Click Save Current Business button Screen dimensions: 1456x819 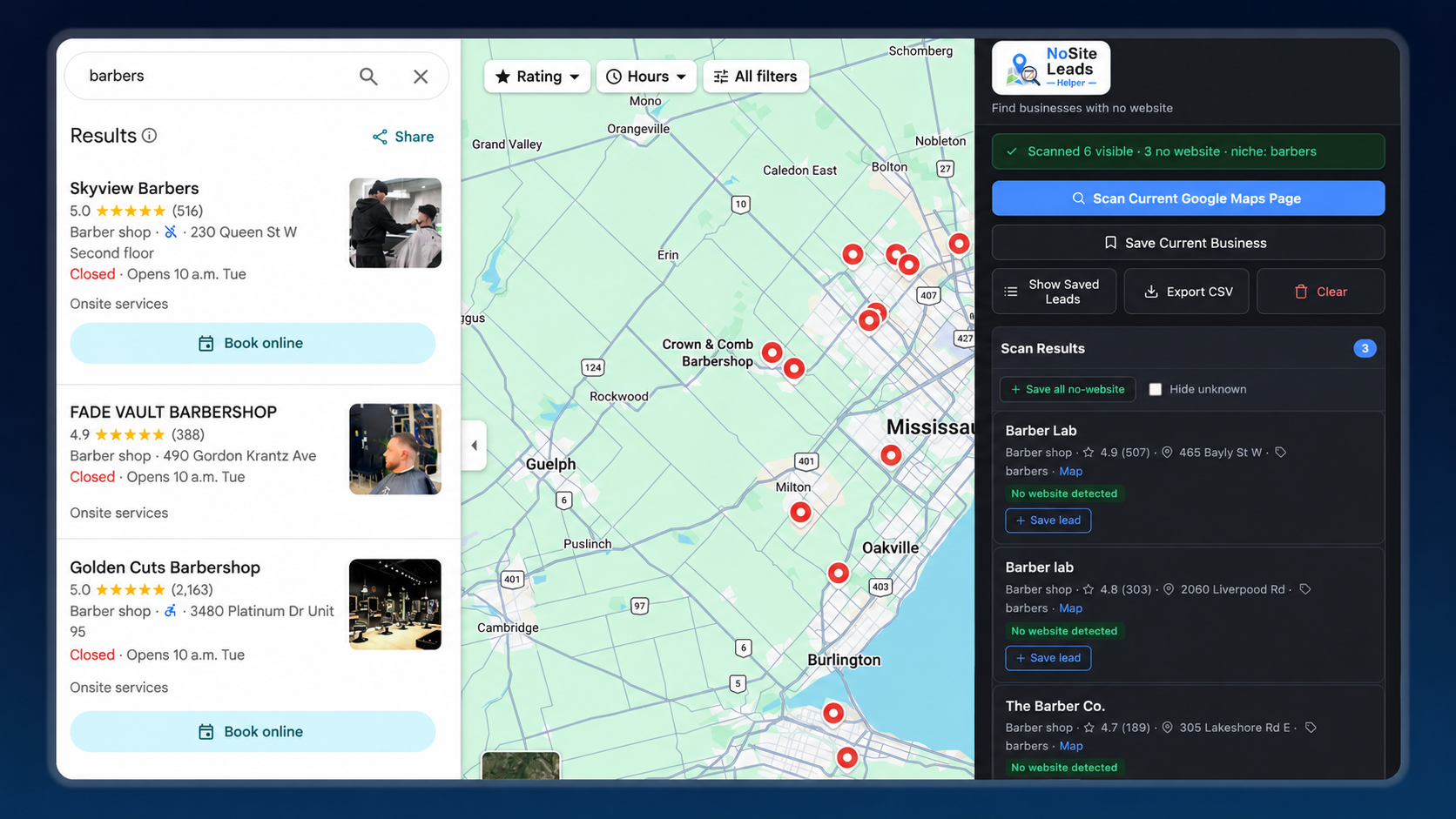pyautogui.click(x=1188, y=243)
